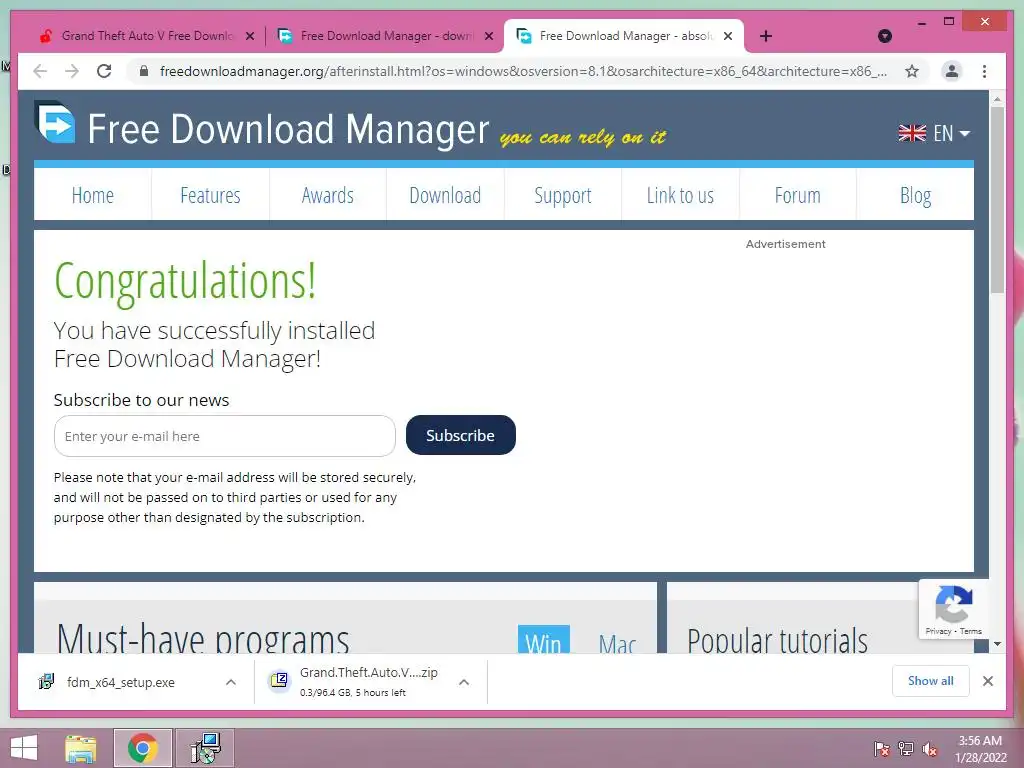Minimize the Chrome window
The height and width of the screenshot is (768, 1024).
pos(921,23)
